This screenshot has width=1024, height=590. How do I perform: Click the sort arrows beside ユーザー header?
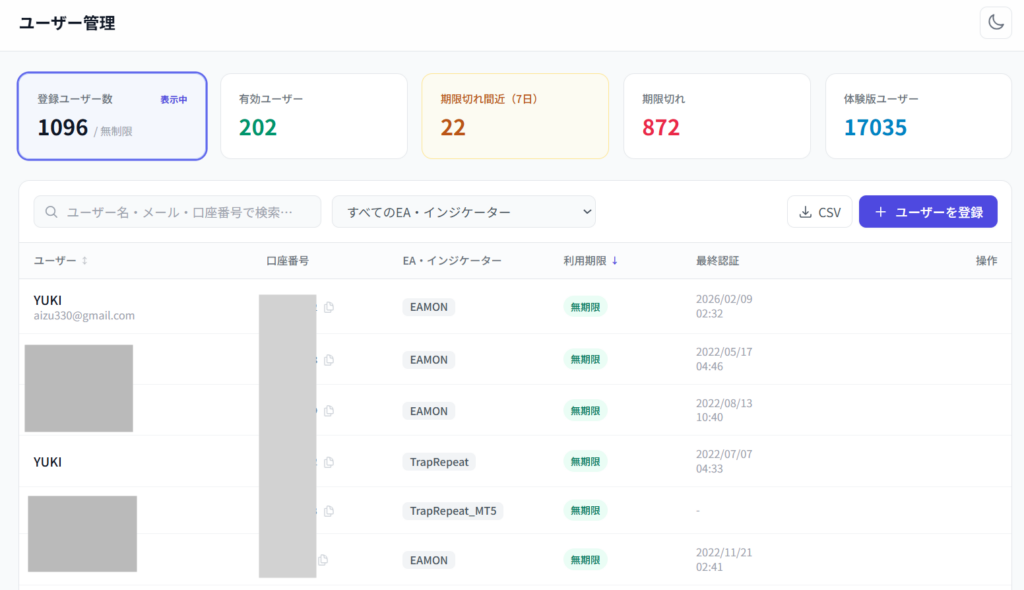pyautogui.click(x=84, y=260)
